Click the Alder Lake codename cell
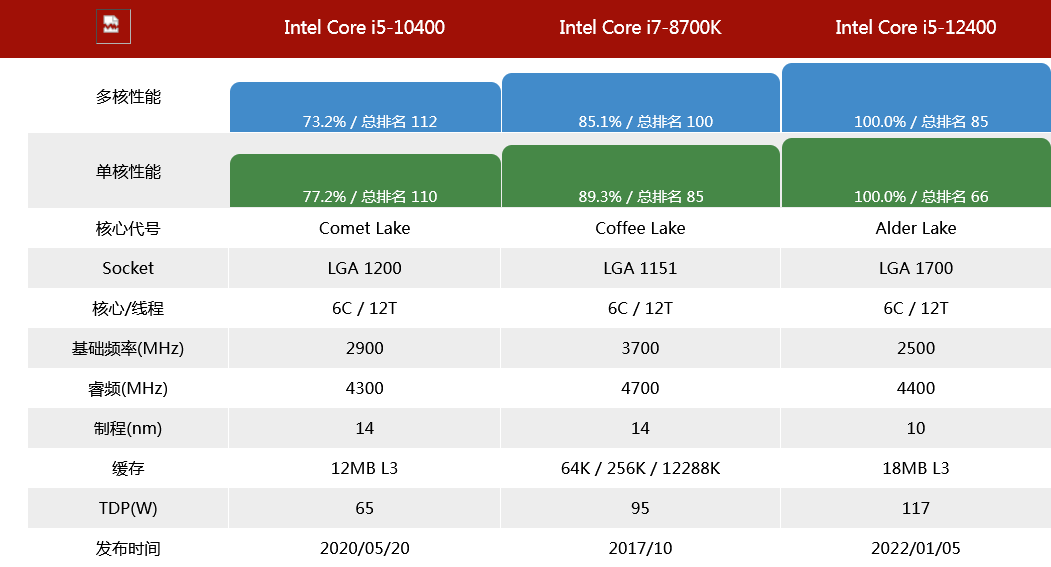 click(916, 228)
